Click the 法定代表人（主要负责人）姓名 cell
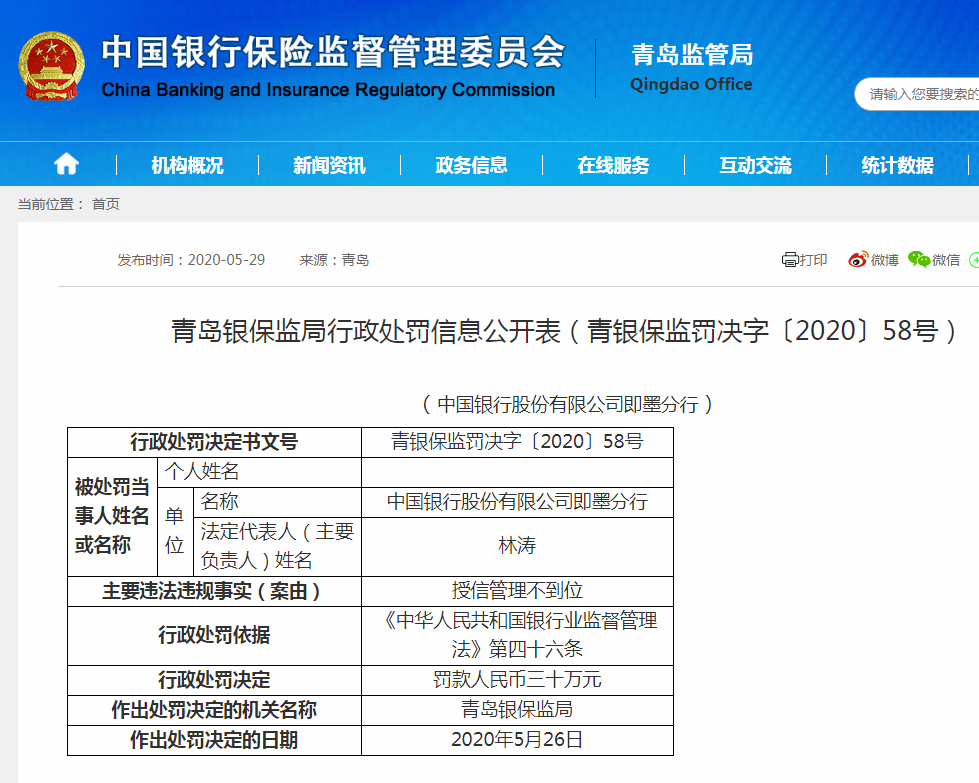The height and width of the screenshot is (783, 979). click(x=277, y=546)
